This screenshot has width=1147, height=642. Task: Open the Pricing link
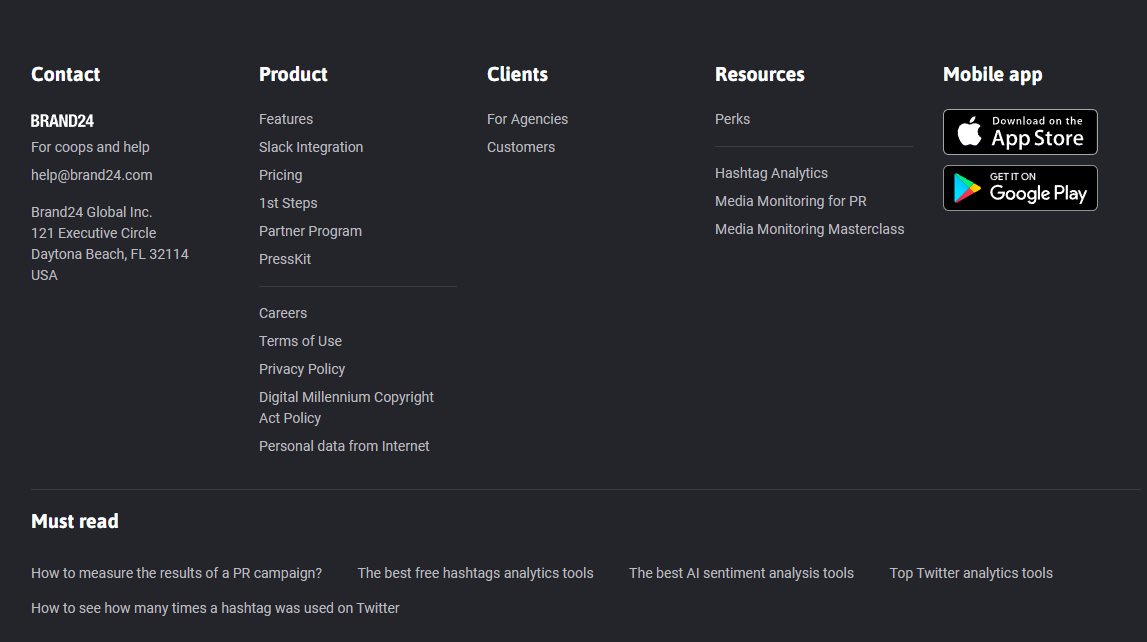pos(280,175)
